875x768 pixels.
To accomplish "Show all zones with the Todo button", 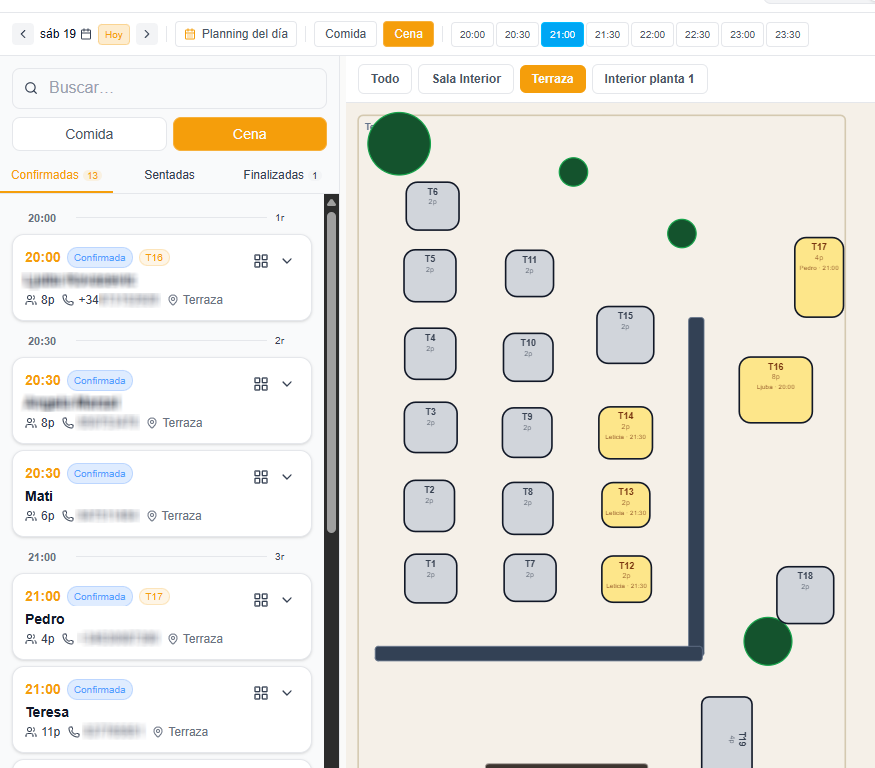I will pos(385,79).
